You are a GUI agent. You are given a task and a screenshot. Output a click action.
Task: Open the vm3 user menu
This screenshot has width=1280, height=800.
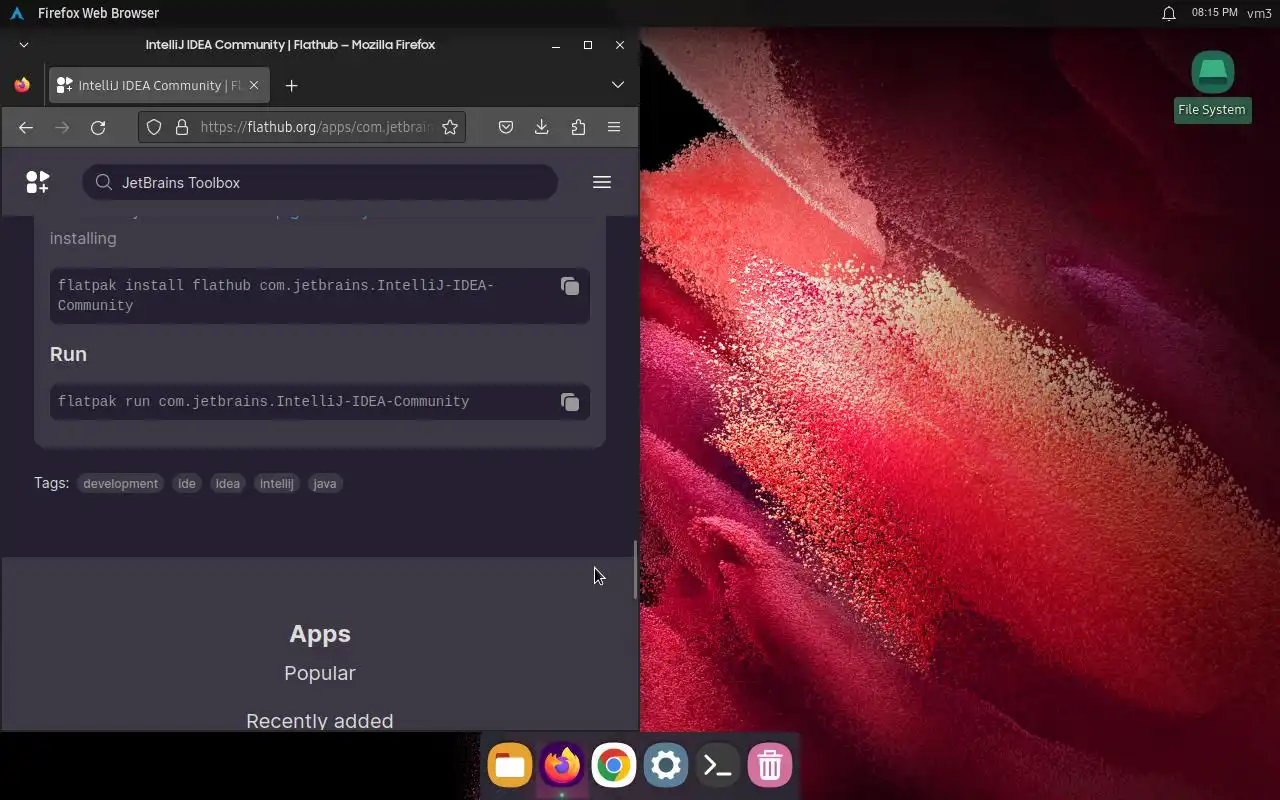pyautogui.click(x=1259, y=13)
